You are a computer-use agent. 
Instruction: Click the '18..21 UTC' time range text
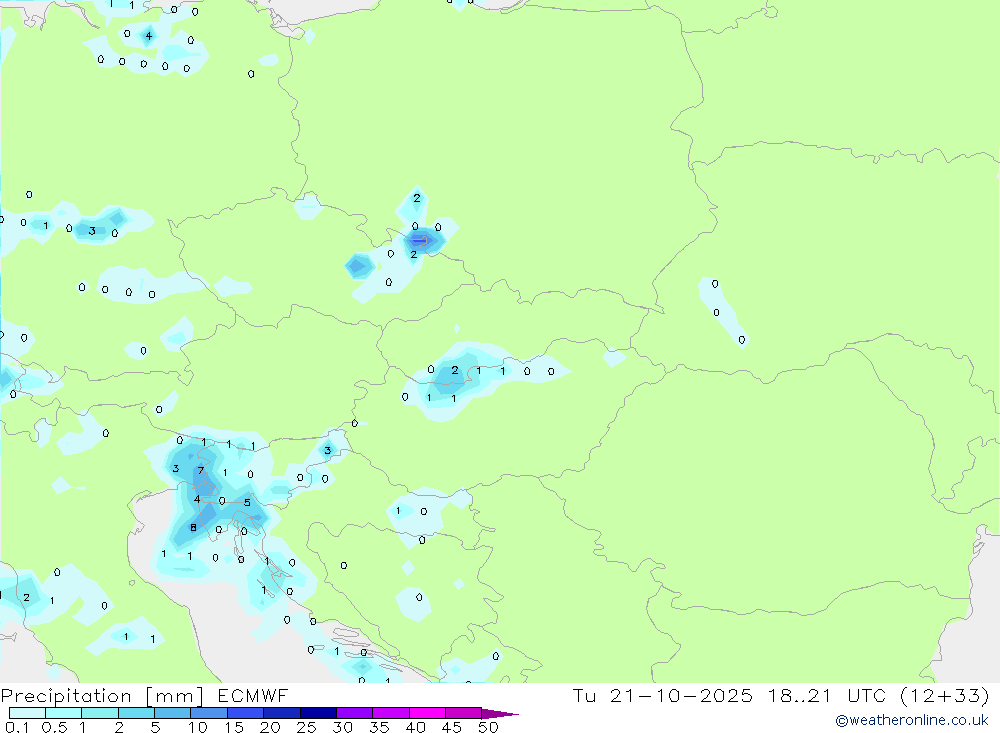pos(827,695)
